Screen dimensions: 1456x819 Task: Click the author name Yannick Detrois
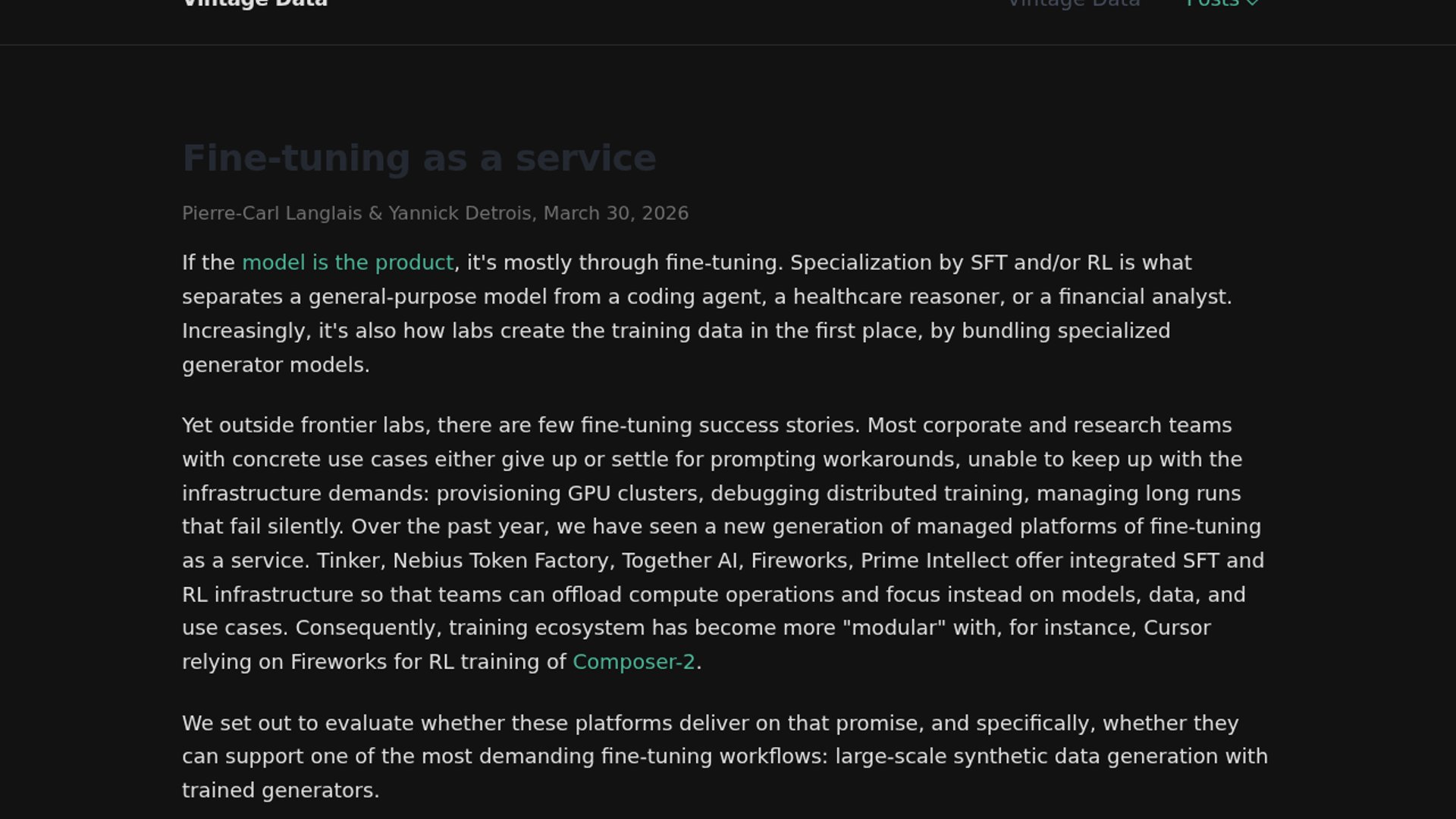click(x=460, y=213)
